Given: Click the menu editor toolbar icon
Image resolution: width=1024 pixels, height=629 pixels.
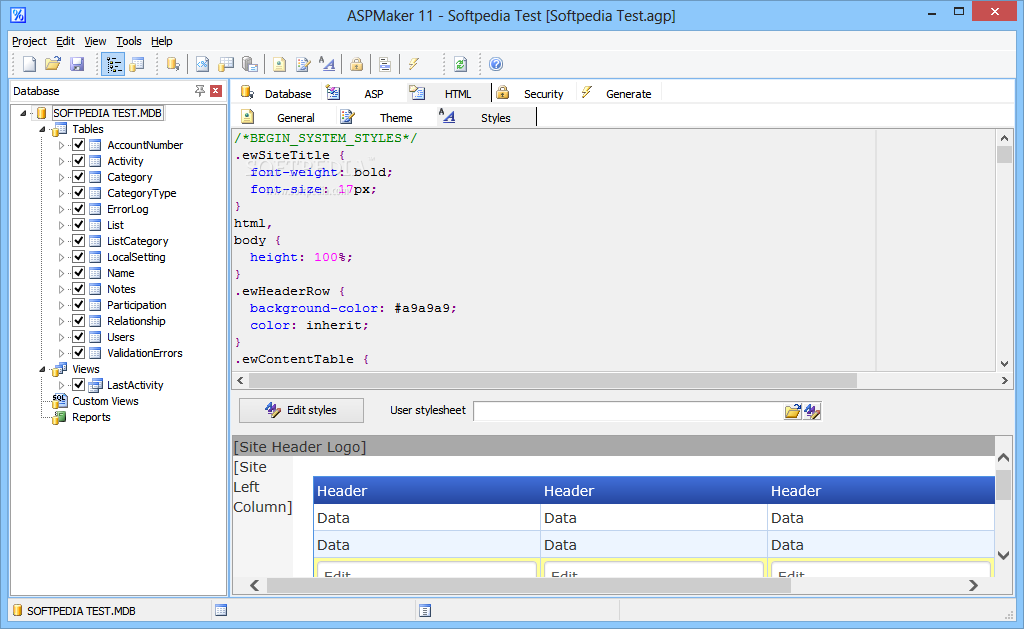Looking at the screenshot, I should [x=385, y=64].
